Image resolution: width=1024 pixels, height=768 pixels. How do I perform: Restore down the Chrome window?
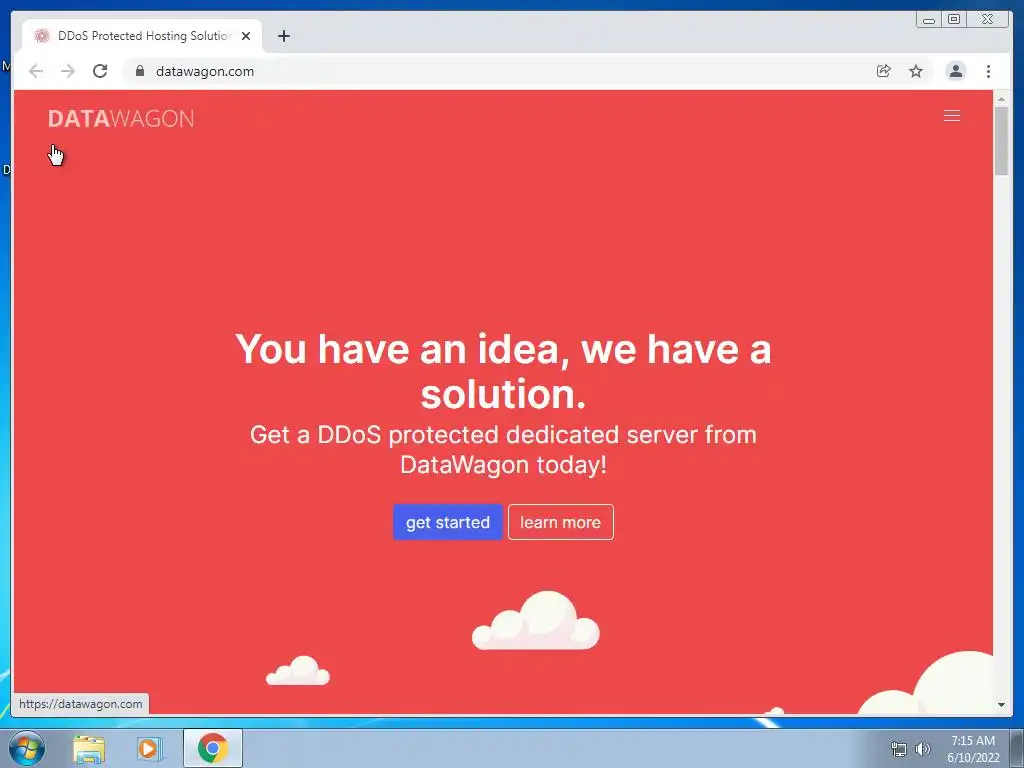tap(954, 20)
